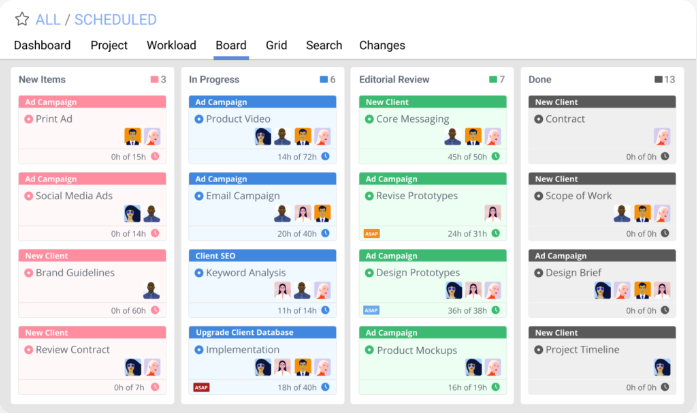Click the clock icon on Project Timeline card

[665, 387]
